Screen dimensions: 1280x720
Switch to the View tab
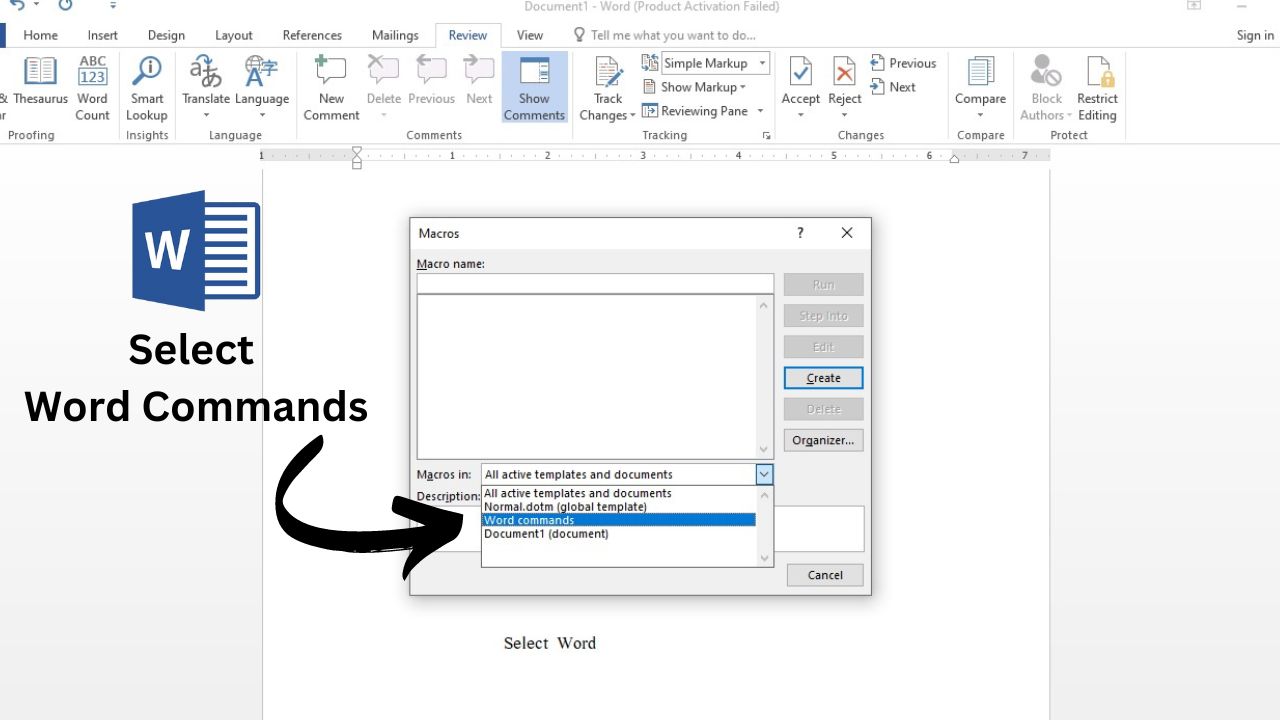pyautogui.click(x=530, y=35)
